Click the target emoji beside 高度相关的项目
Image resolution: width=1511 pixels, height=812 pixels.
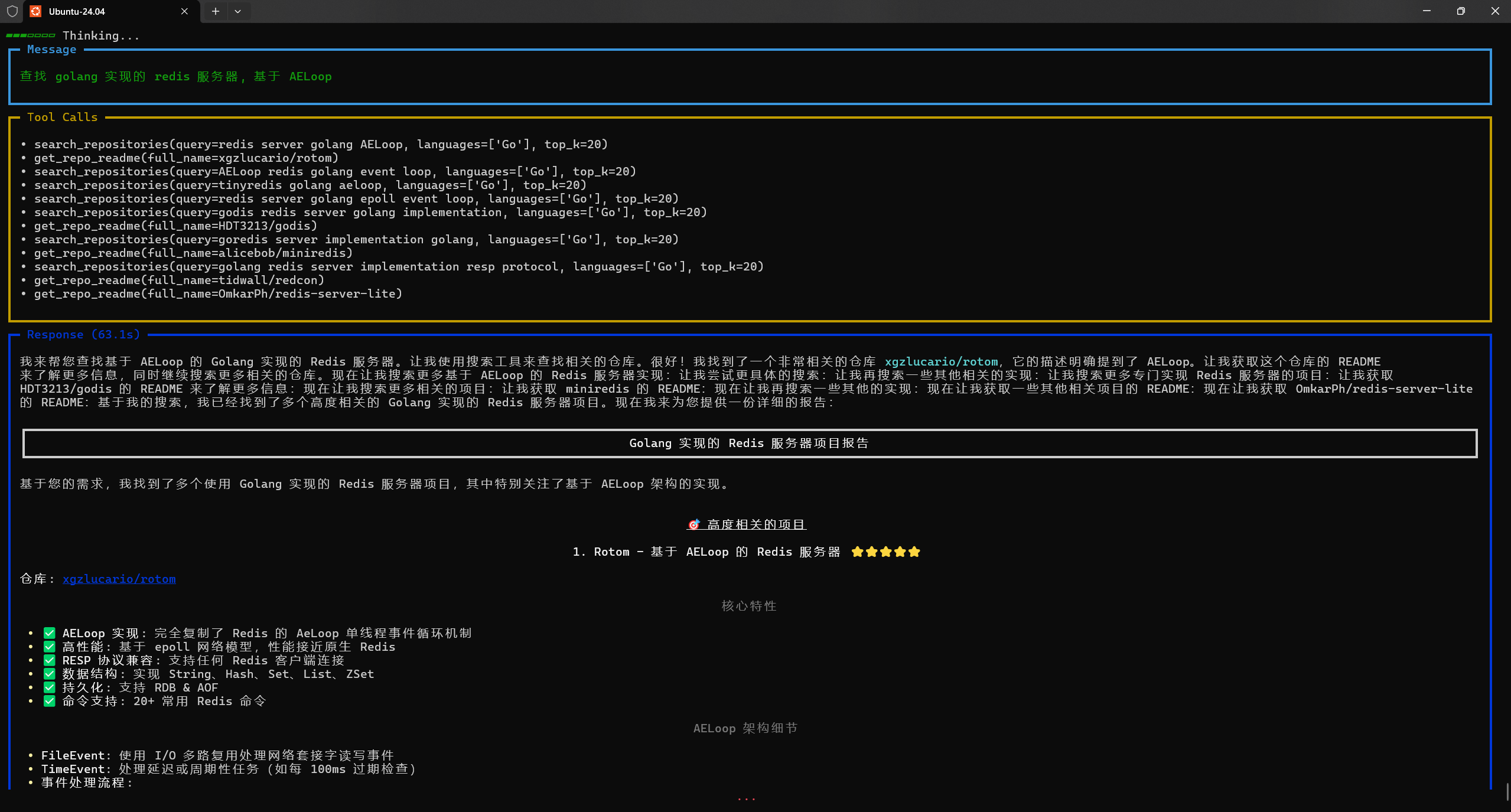694,525
